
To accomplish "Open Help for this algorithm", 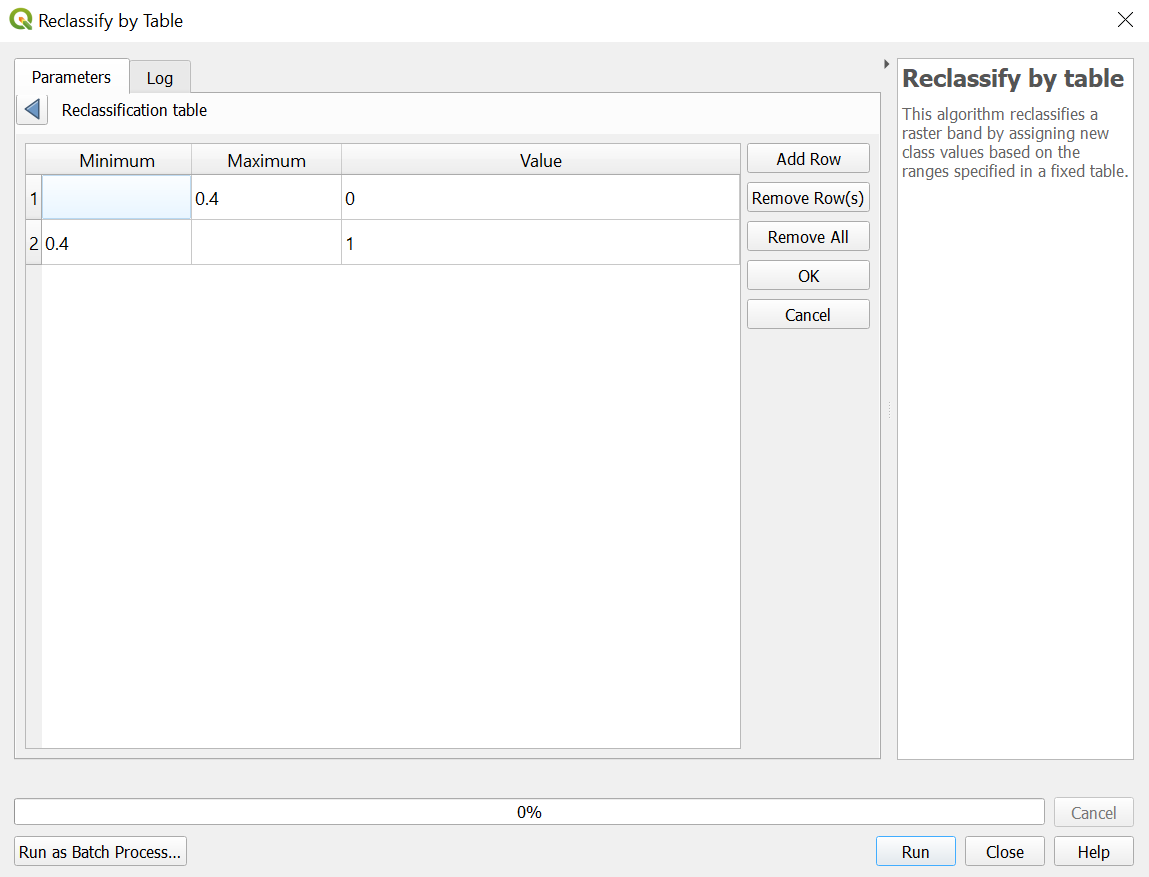I will point(1093,852).
